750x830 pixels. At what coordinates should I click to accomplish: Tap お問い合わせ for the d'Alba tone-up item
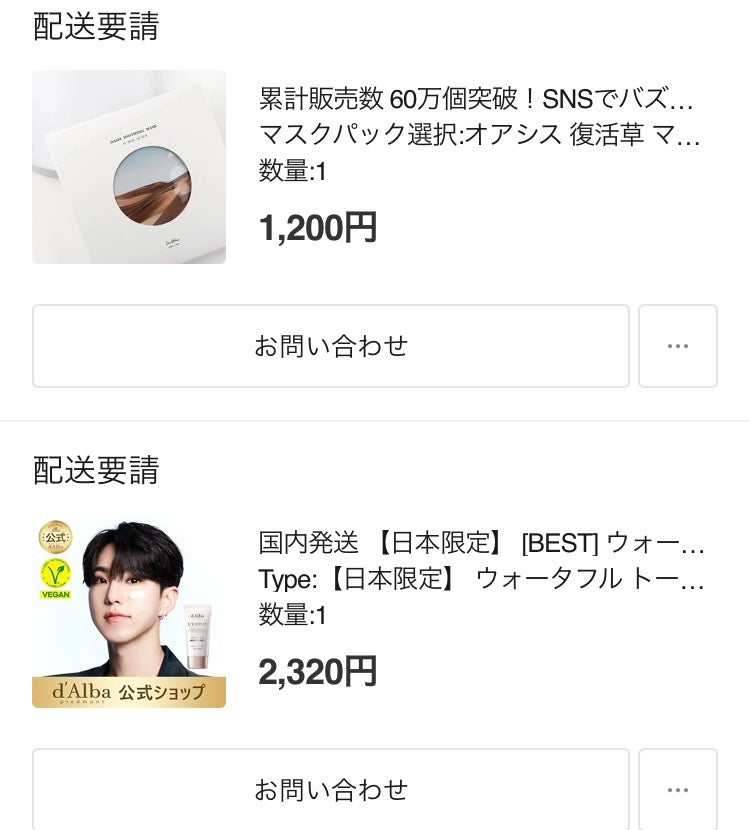pos(330,789)
